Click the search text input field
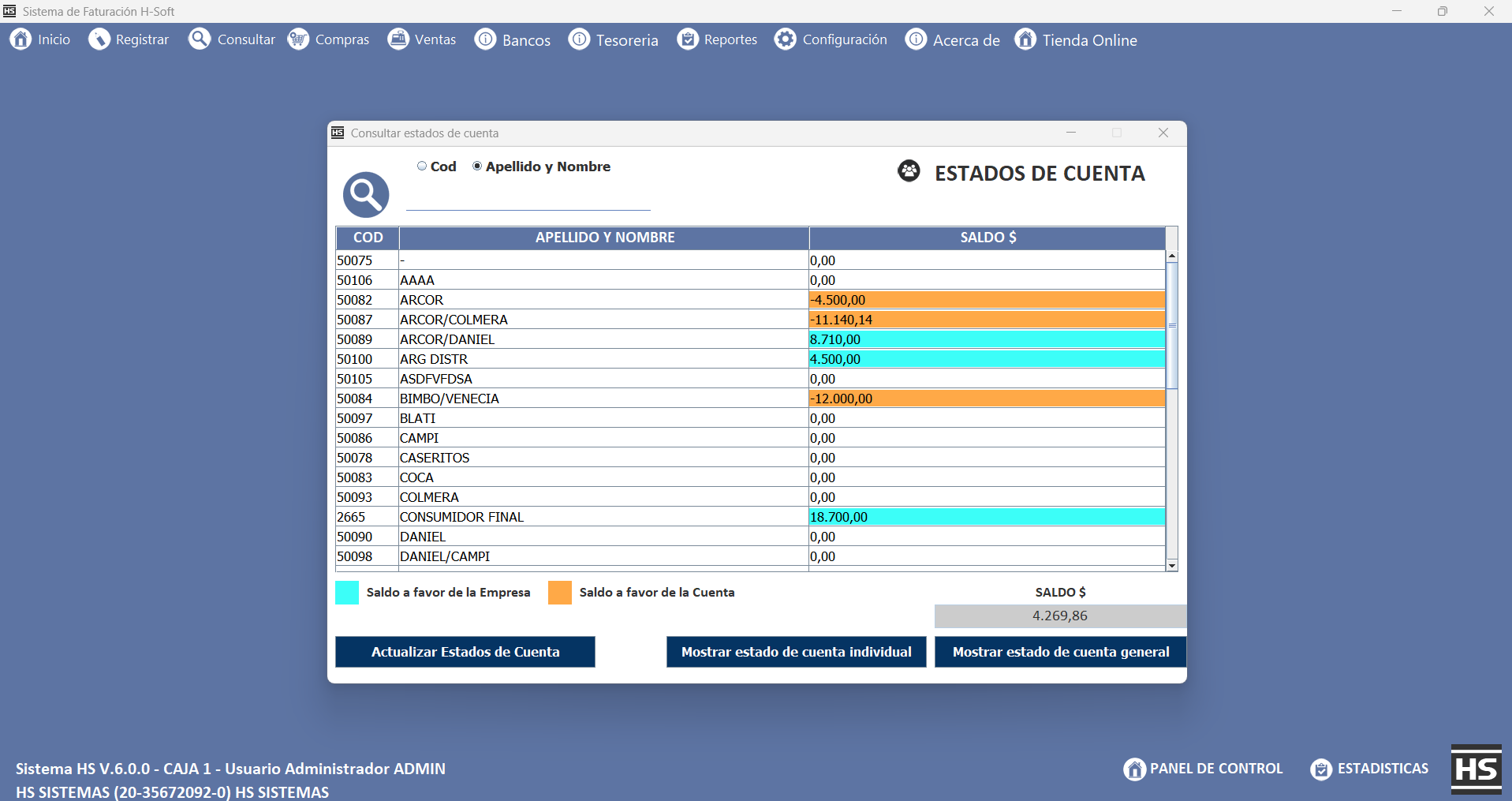This screenshot has height=801, width=1512. (x=528, y=200)
